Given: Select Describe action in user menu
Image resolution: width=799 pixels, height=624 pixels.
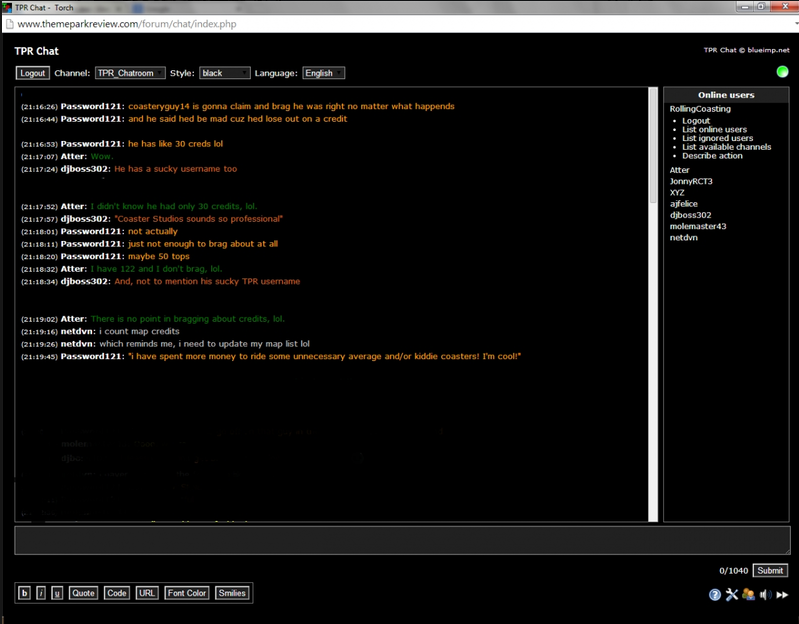Looking at the screenshot, I should click(x=712, y=156).
